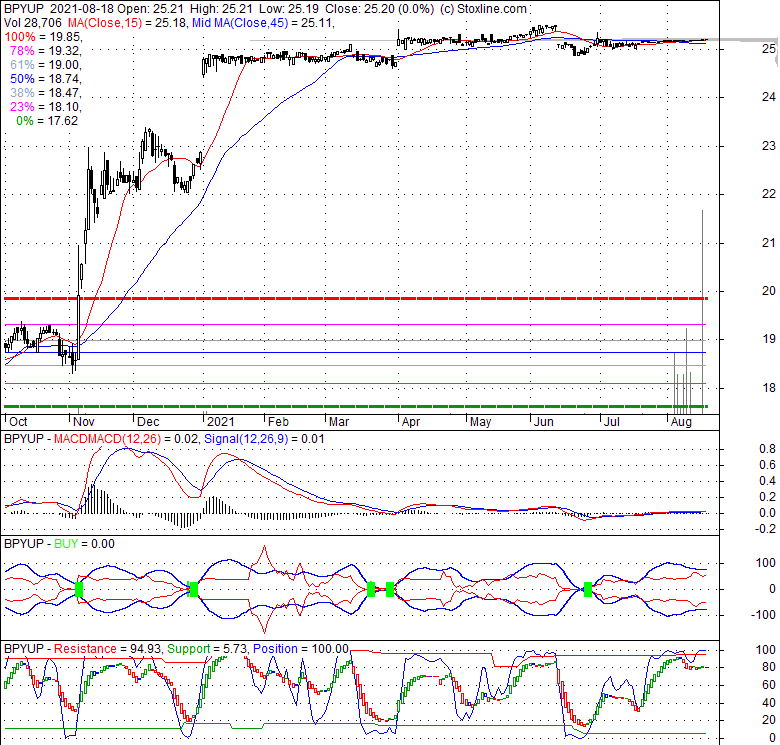Click the green buy marker near late December
Image resolution: width=780 pixels, height=745 pixels.
coord(194,589)
